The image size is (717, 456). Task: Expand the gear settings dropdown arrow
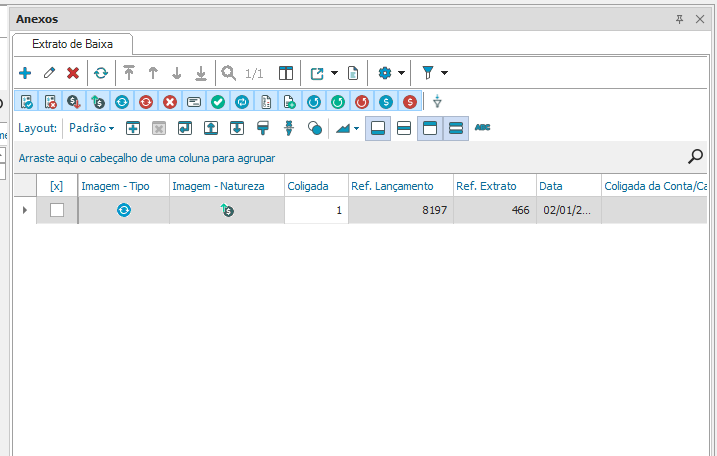[x=402, y=73]
